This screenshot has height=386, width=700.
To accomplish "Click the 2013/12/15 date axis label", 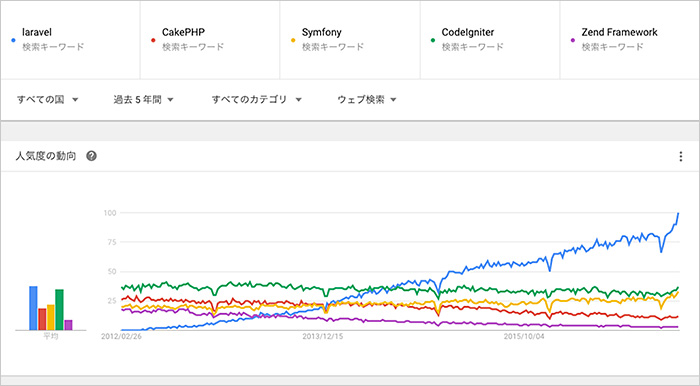I will click(x=323, y=336).
